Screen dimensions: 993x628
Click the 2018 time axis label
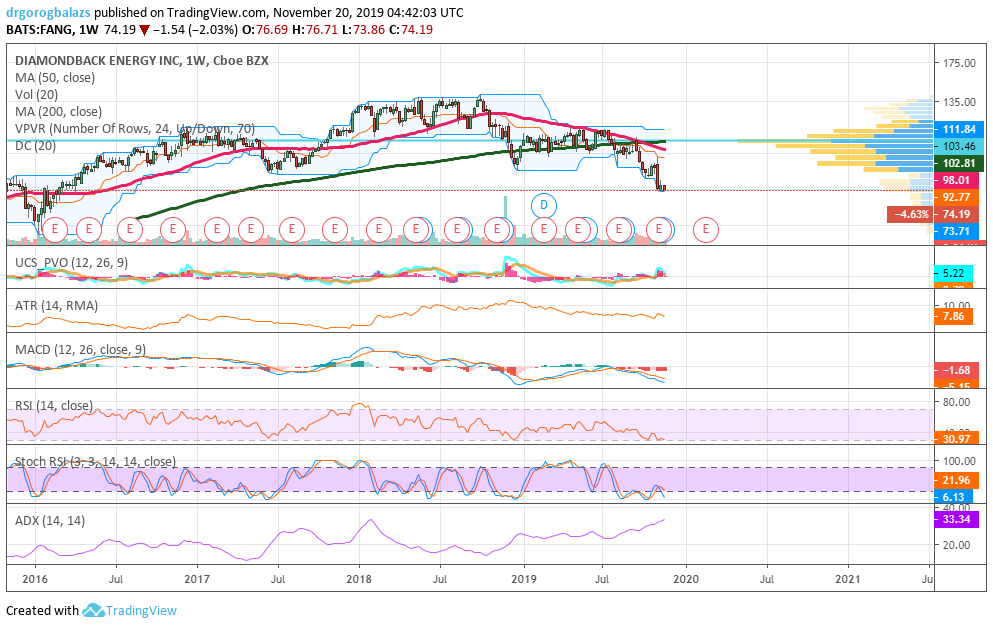point(359,579)
